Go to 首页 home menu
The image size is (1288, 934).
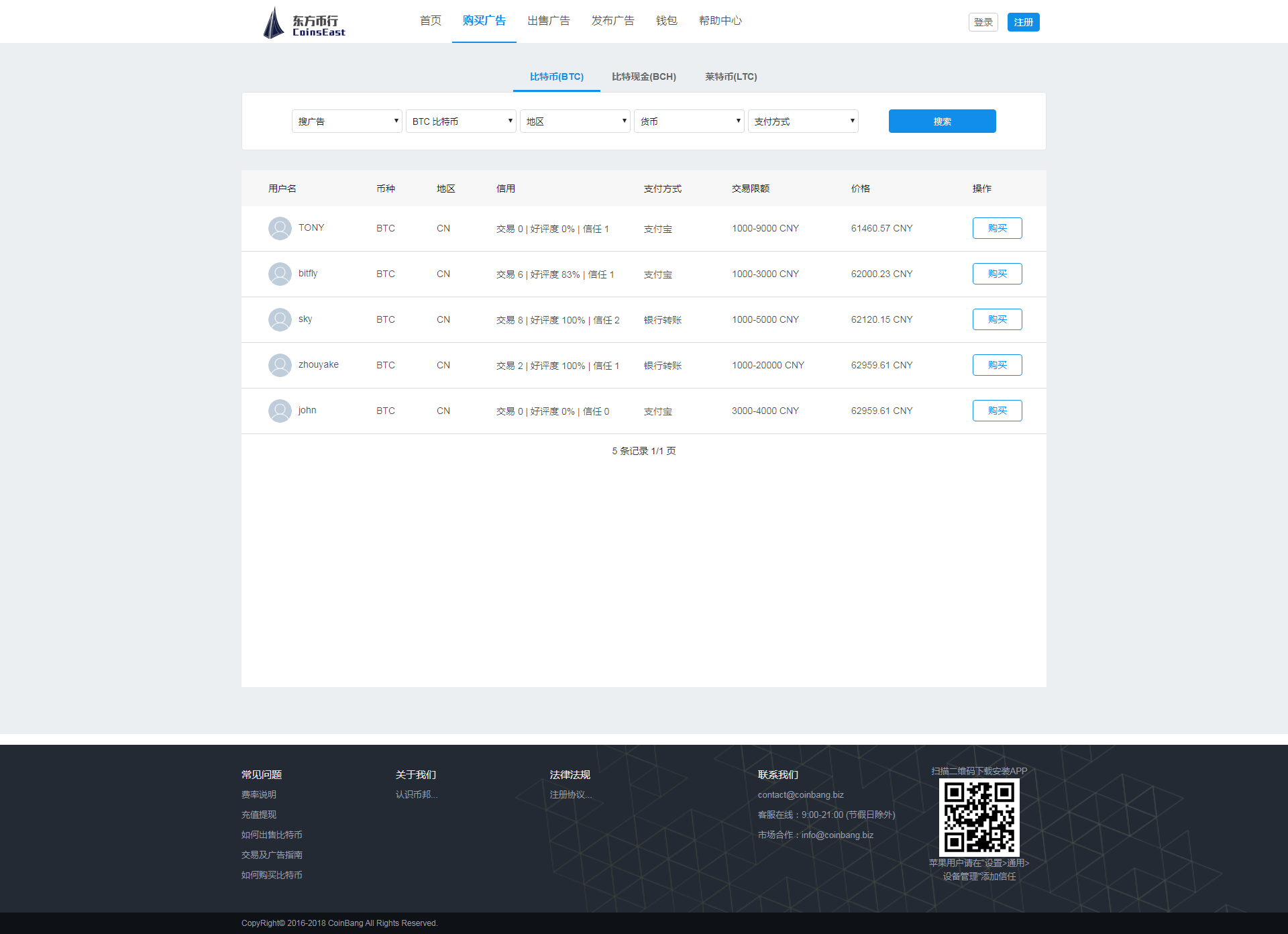[x=431, y=21]
